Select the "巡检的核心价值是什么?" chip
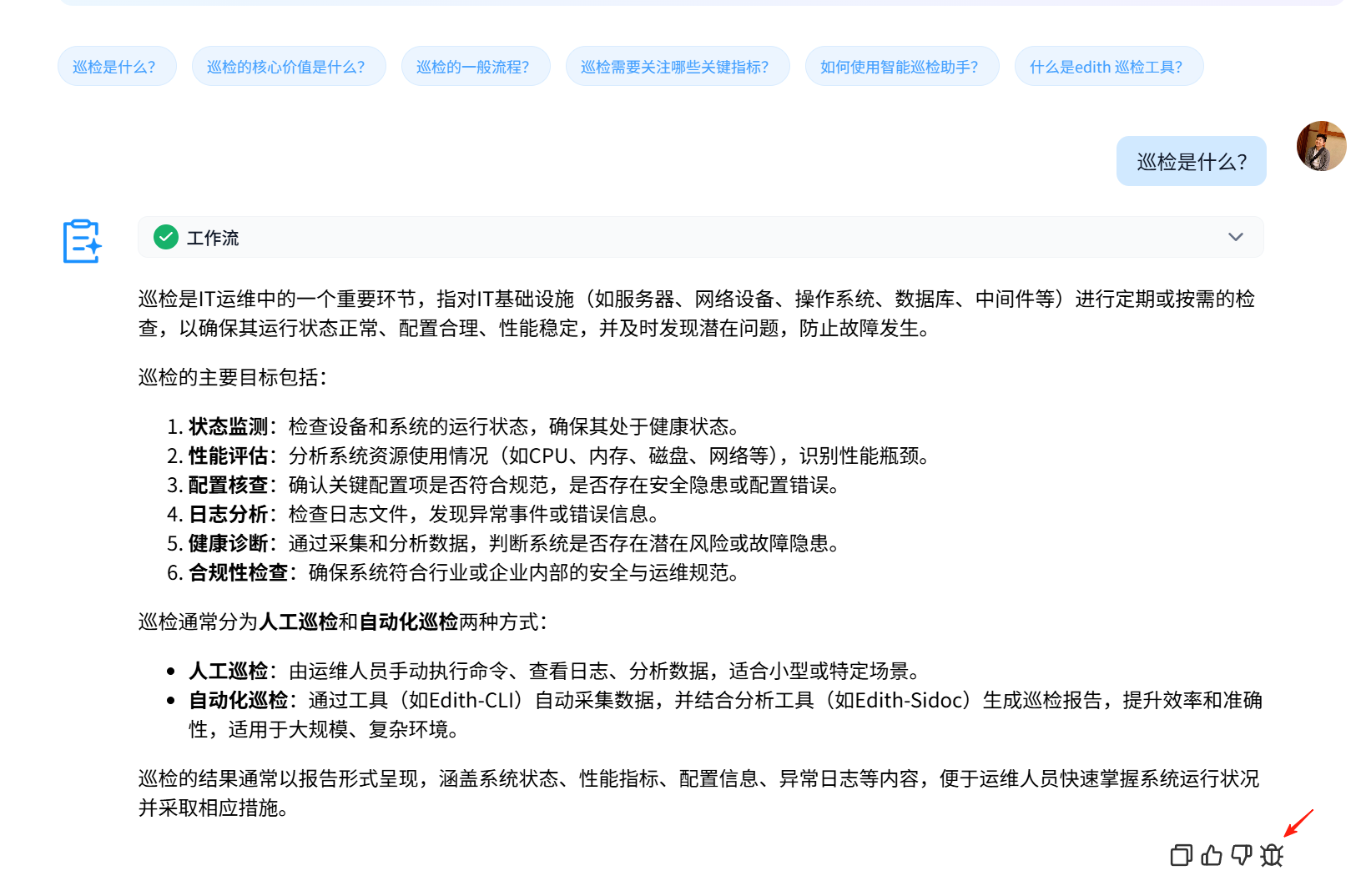This screenshot has height=896, width=1361. (x=288, y=66)
